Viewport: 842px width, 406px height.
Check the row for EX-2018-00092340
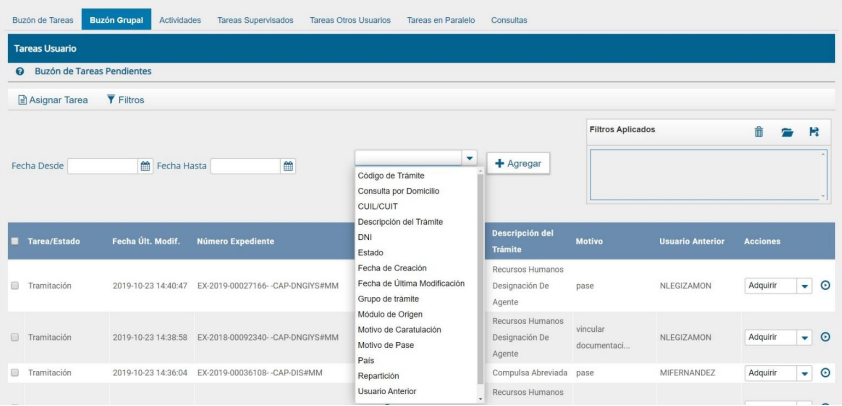[14, 337]
